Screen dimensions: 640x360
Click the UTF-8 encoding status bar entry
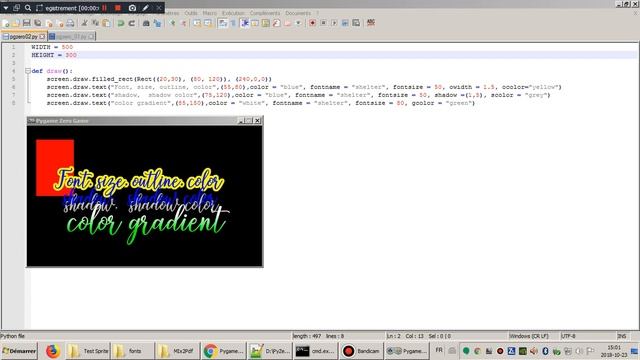pyautogui.click(x=569, y=336)
